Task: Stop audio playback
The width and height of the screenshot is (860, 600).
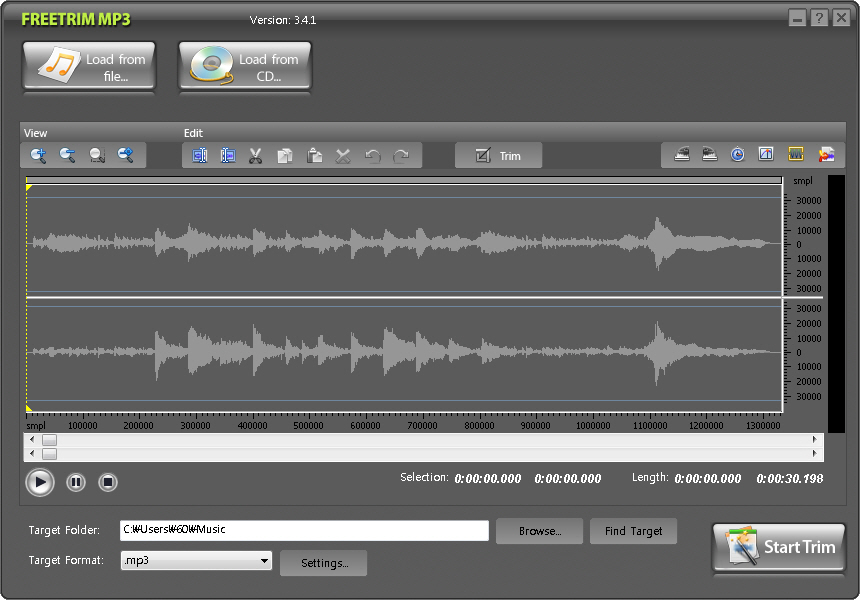Action: pos(108,483)
